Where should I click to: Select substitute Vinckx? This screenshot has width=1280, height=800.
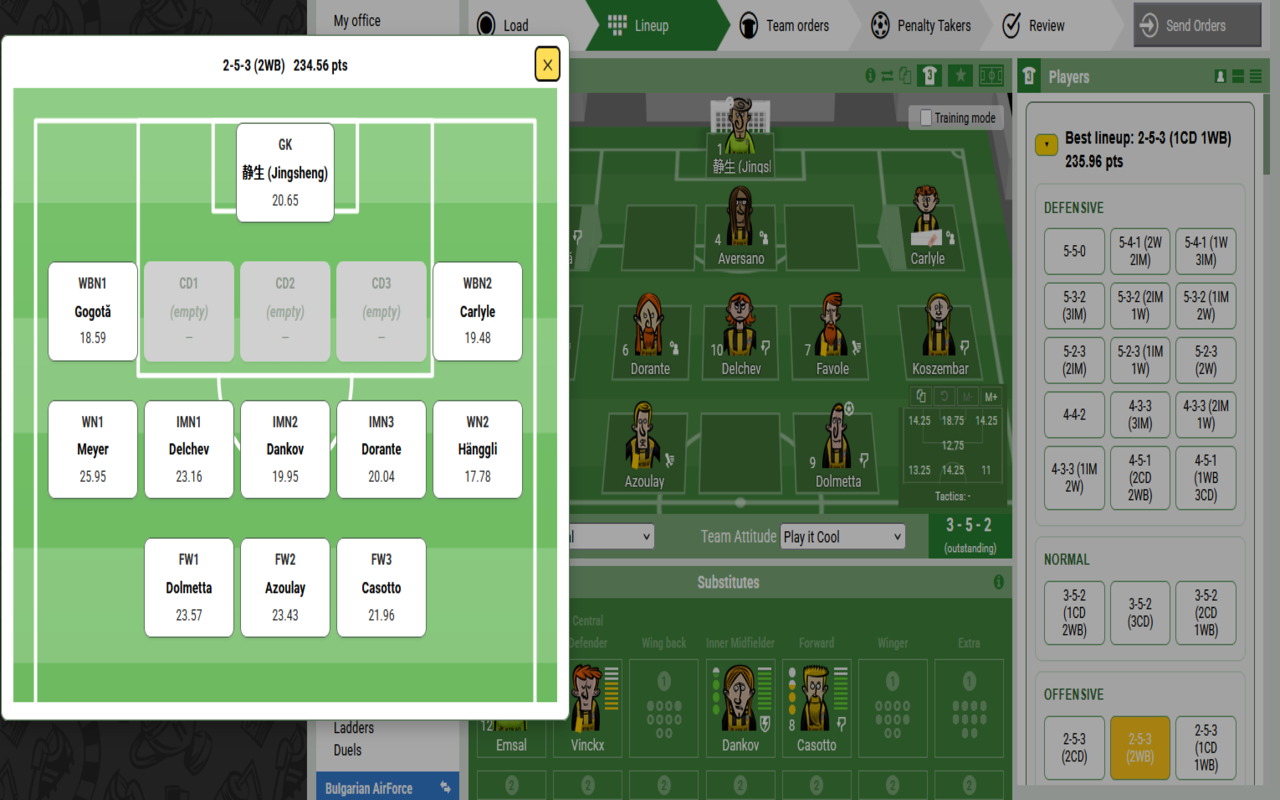click(x=588, y=706)
